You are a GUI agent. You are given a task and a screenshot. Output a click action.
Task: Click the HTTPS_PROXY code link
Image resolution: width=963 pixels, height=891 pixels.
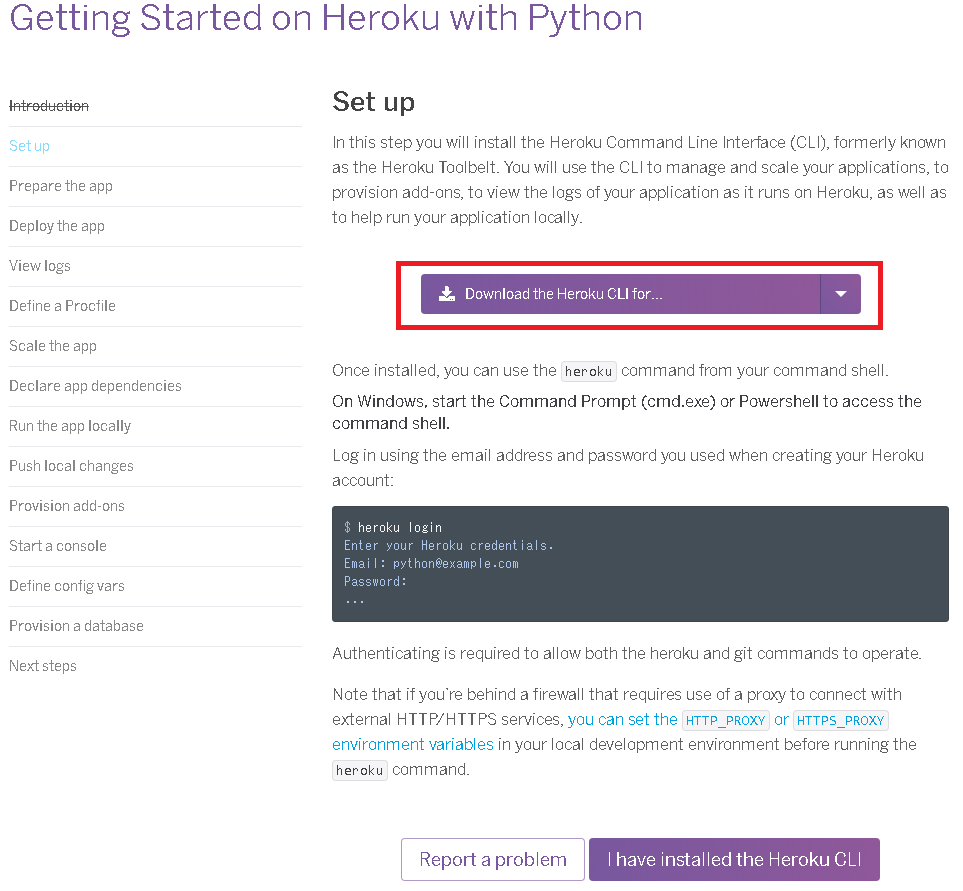pyautogui.click(x=840, y=720)
